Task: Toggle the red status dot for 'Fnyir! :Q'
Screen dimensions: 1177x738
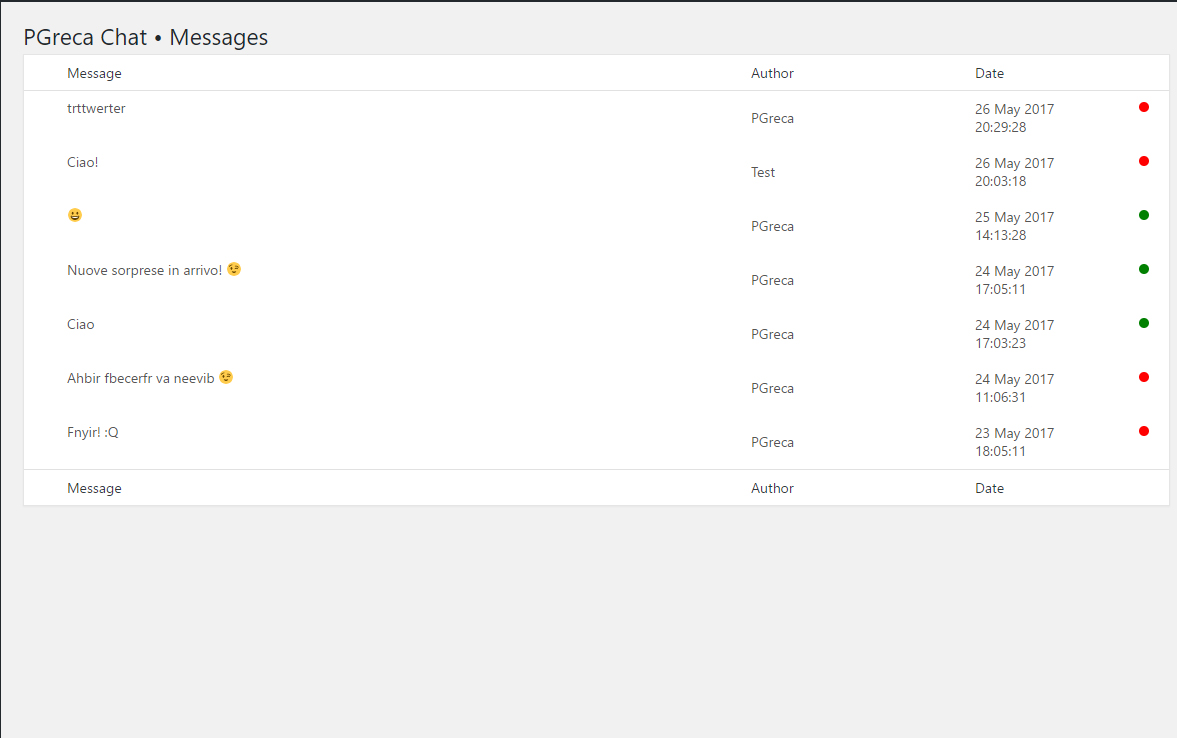Action: [x=1143, y=432]
